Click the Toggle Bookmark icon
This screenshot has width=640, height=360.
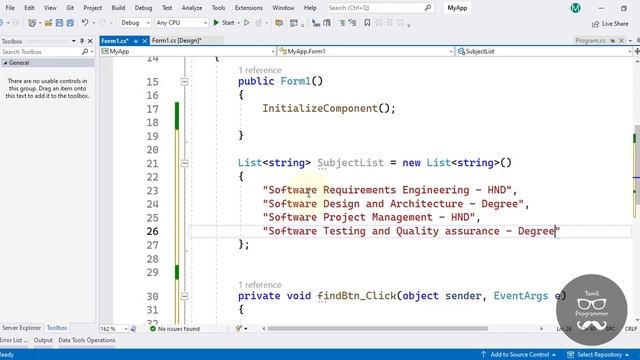367,23
